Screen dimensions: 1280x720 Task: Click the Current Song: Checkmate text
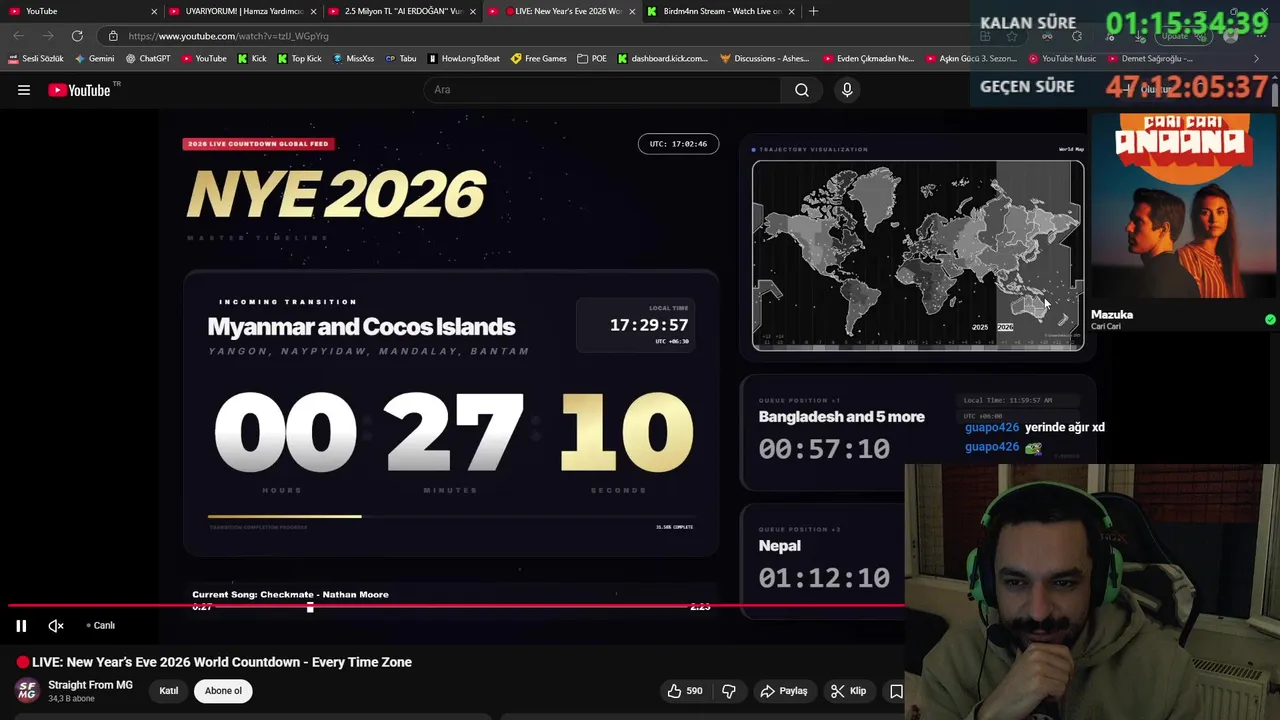pos(290,595)
